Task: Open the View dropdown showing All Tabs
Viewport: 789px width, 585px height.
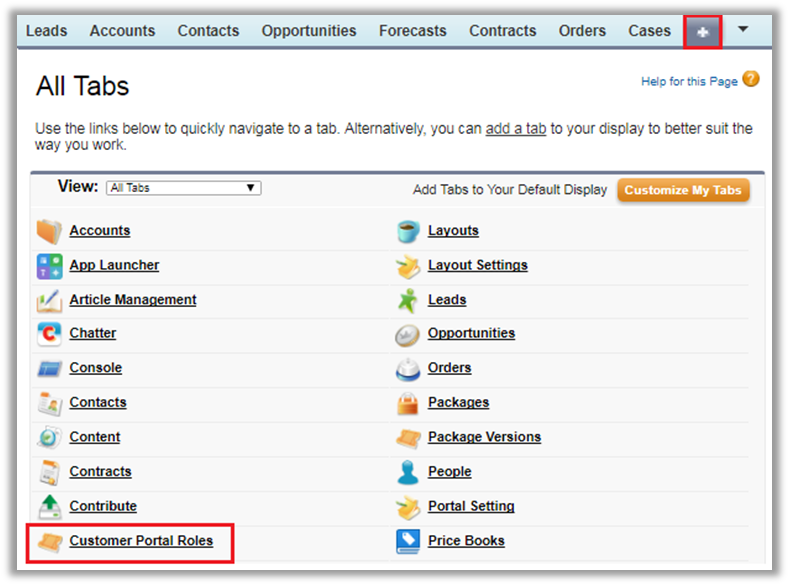Action: click(x=183, y=188)
